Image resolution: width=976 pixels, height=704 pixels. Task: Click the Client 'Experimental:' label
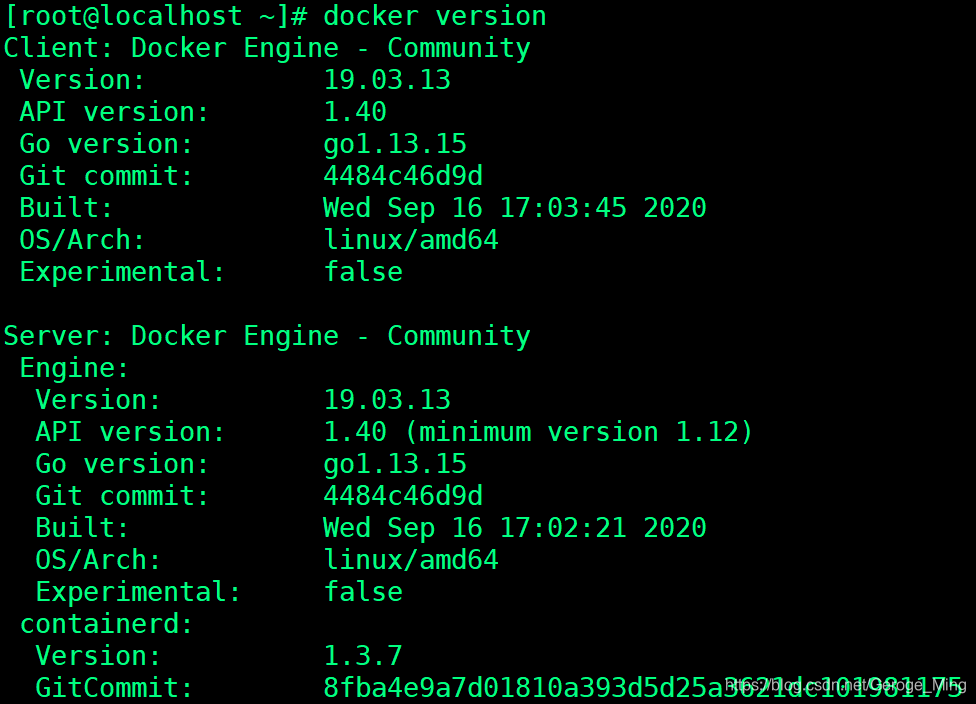click(123, 272)
